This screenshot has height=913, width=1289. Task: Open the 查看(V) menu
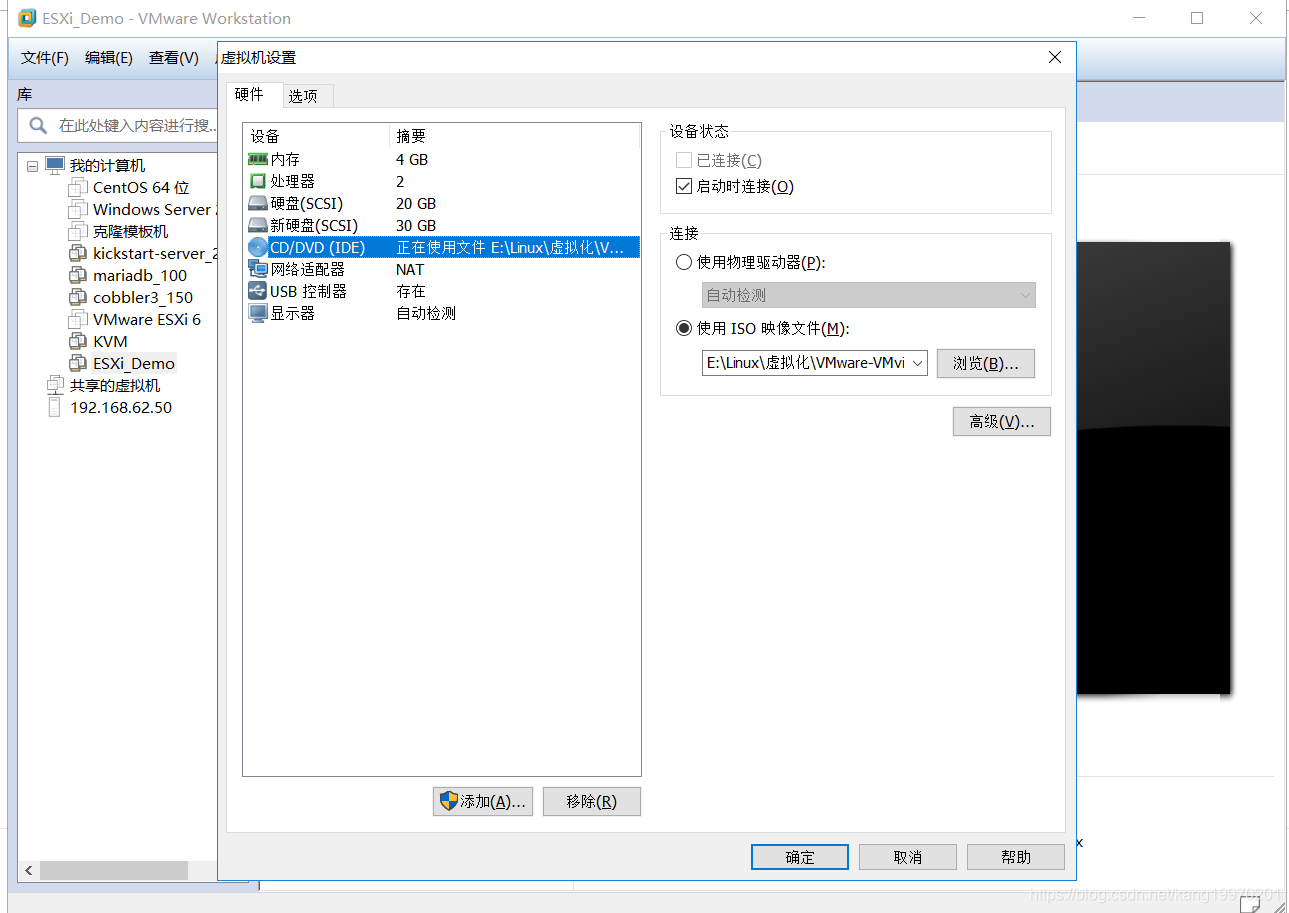tap(174, 57)
